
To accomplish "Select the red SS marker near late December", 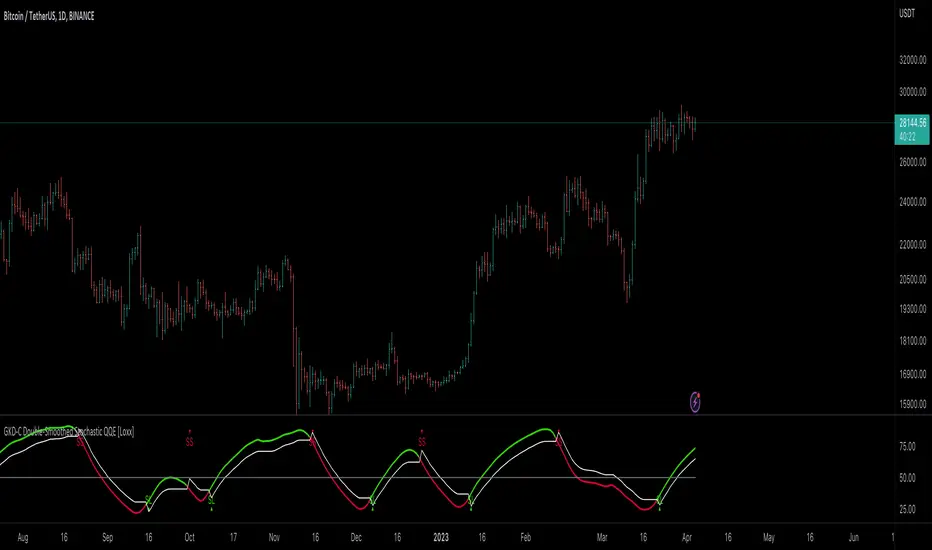I will coord(422,442).
